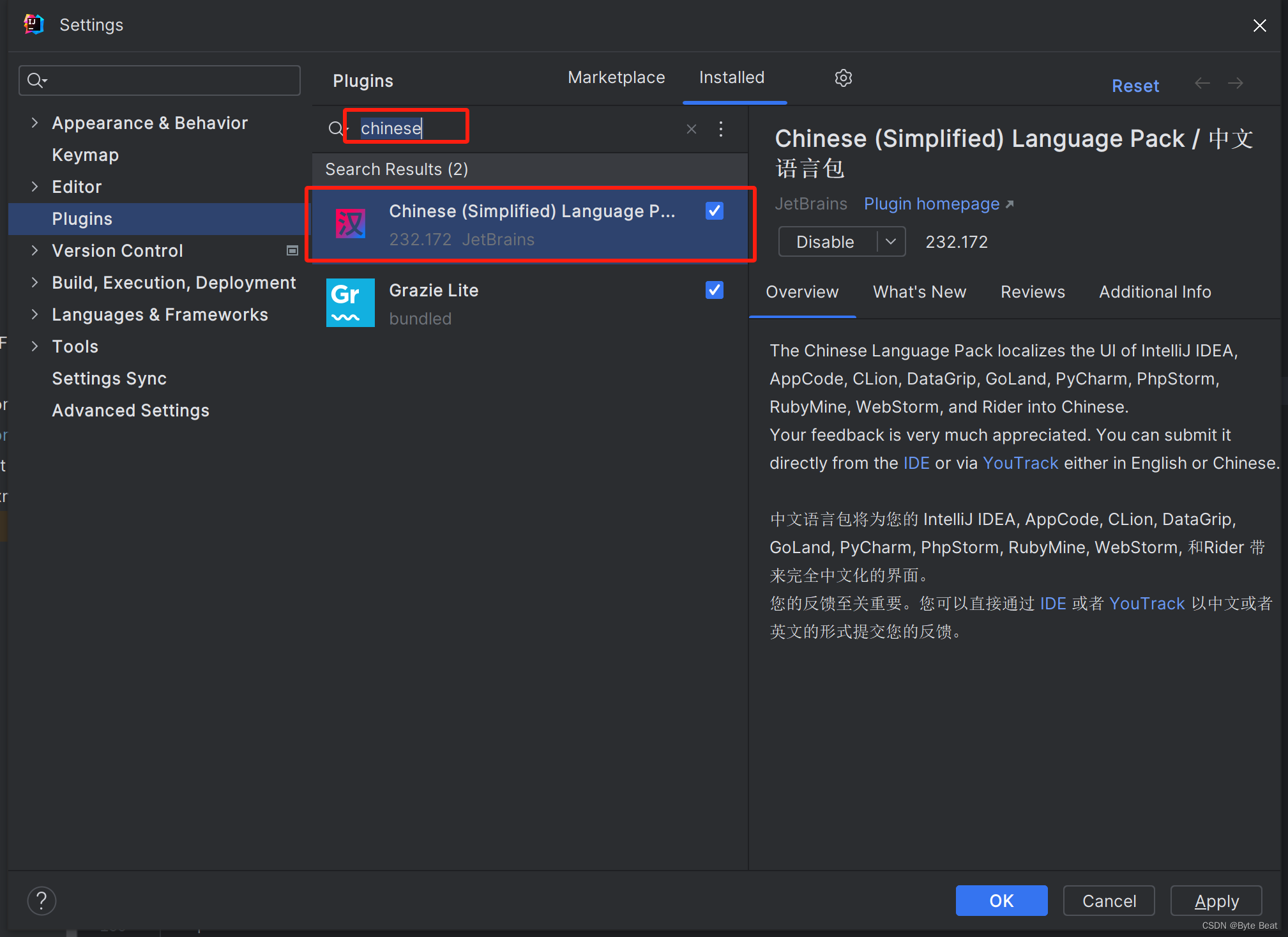Viewport: 1288px width, 937px height.
Task: Expand Languages & Frameworks node
Action: (x=35, y=314)
